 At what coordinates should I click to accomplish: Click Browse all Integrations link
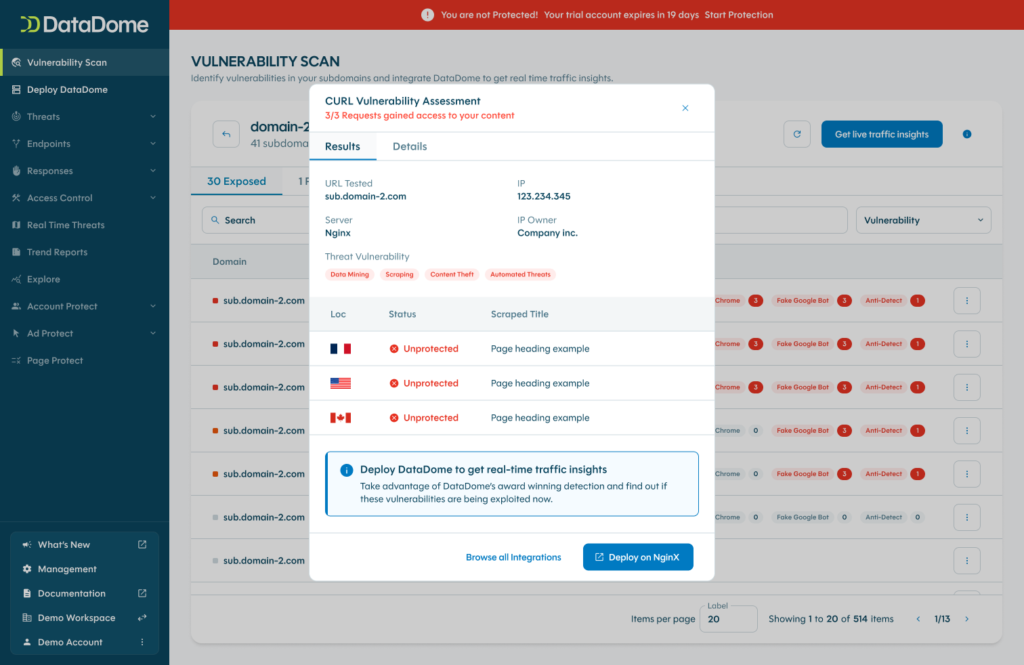pyautogui.click(x=513, y=557)
